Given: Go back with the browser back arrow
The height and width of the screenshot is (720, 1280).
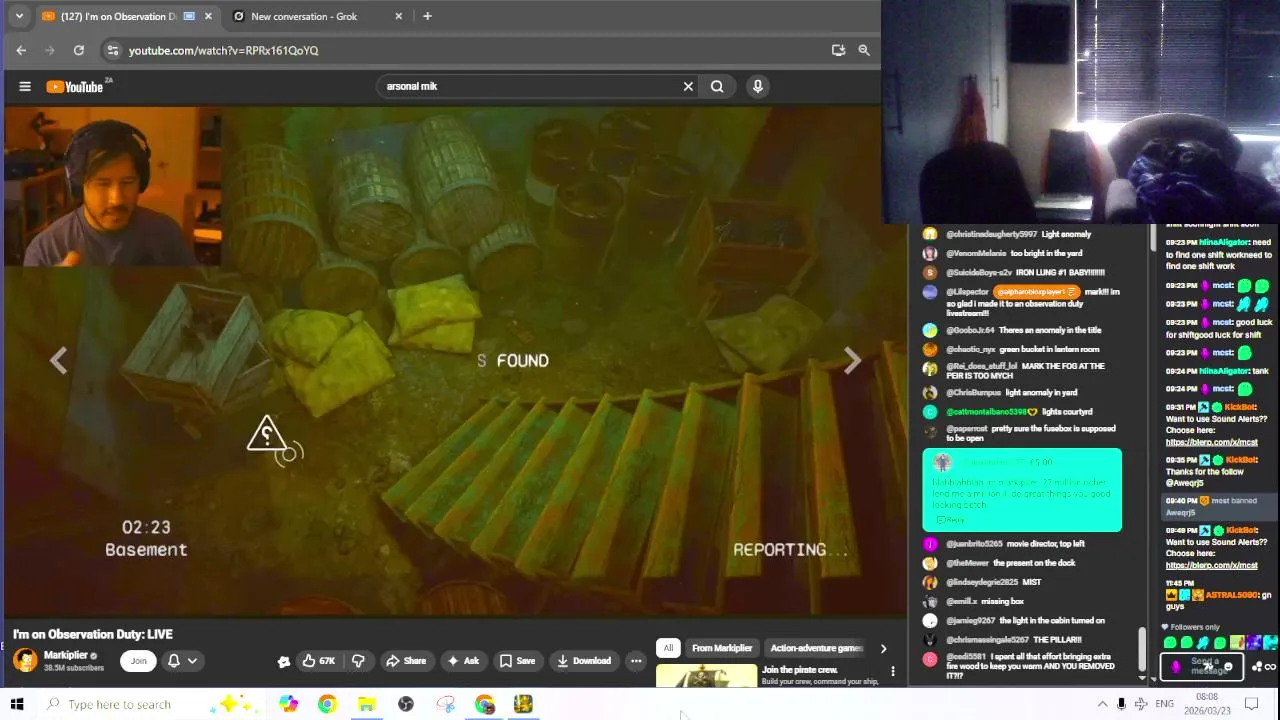Looking at the screenshot, I should click(21, 50).
